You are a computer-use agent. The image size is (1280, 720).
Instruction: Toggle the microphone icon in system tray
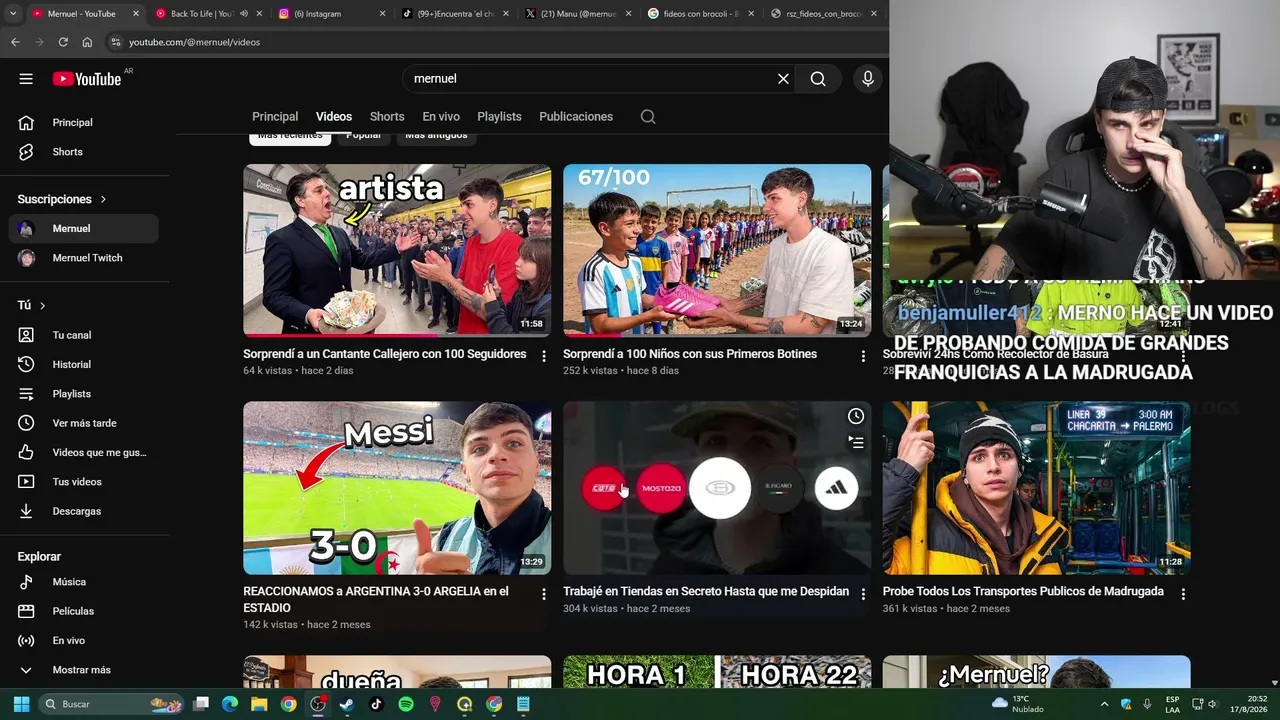(x=1147, y=704)
